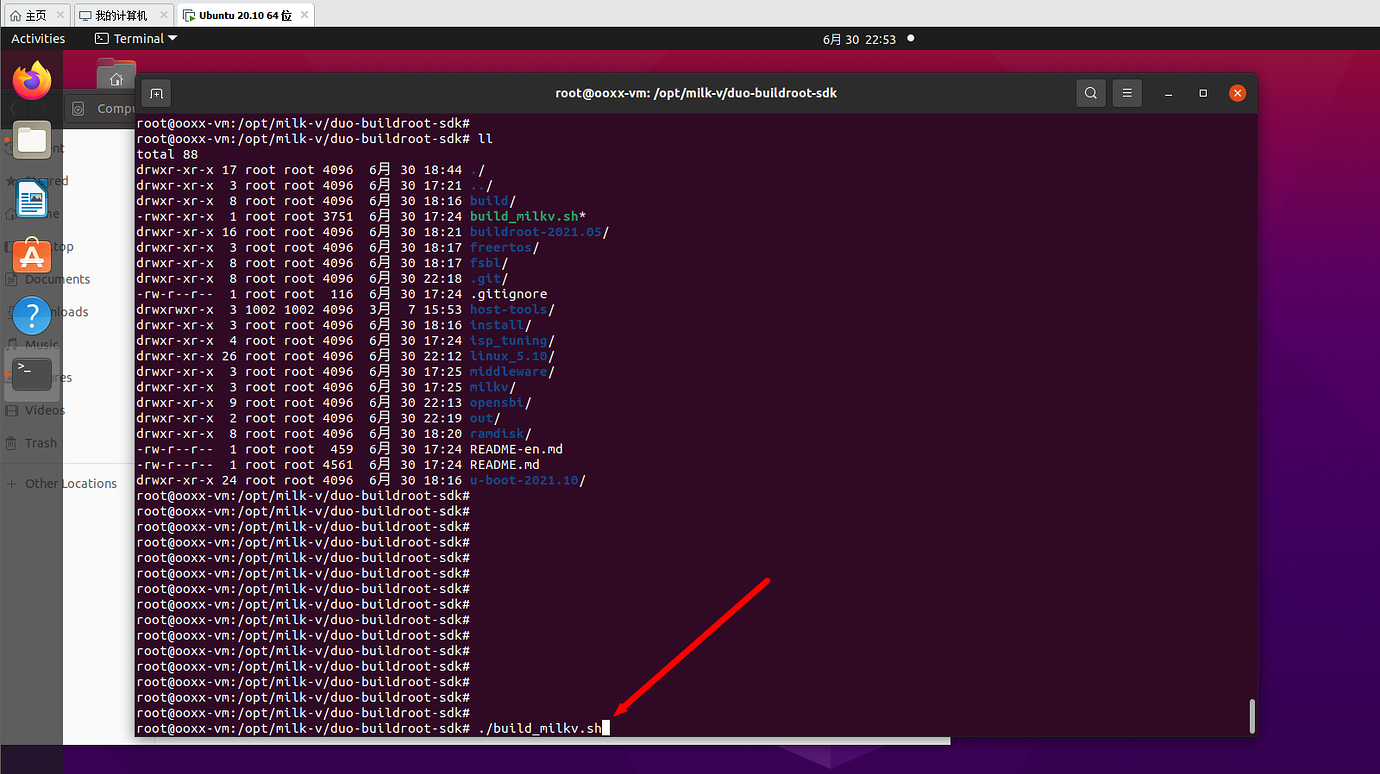Click Activities in the top bar
This screenshot has width=1380, height=774.
click(37, 38)
